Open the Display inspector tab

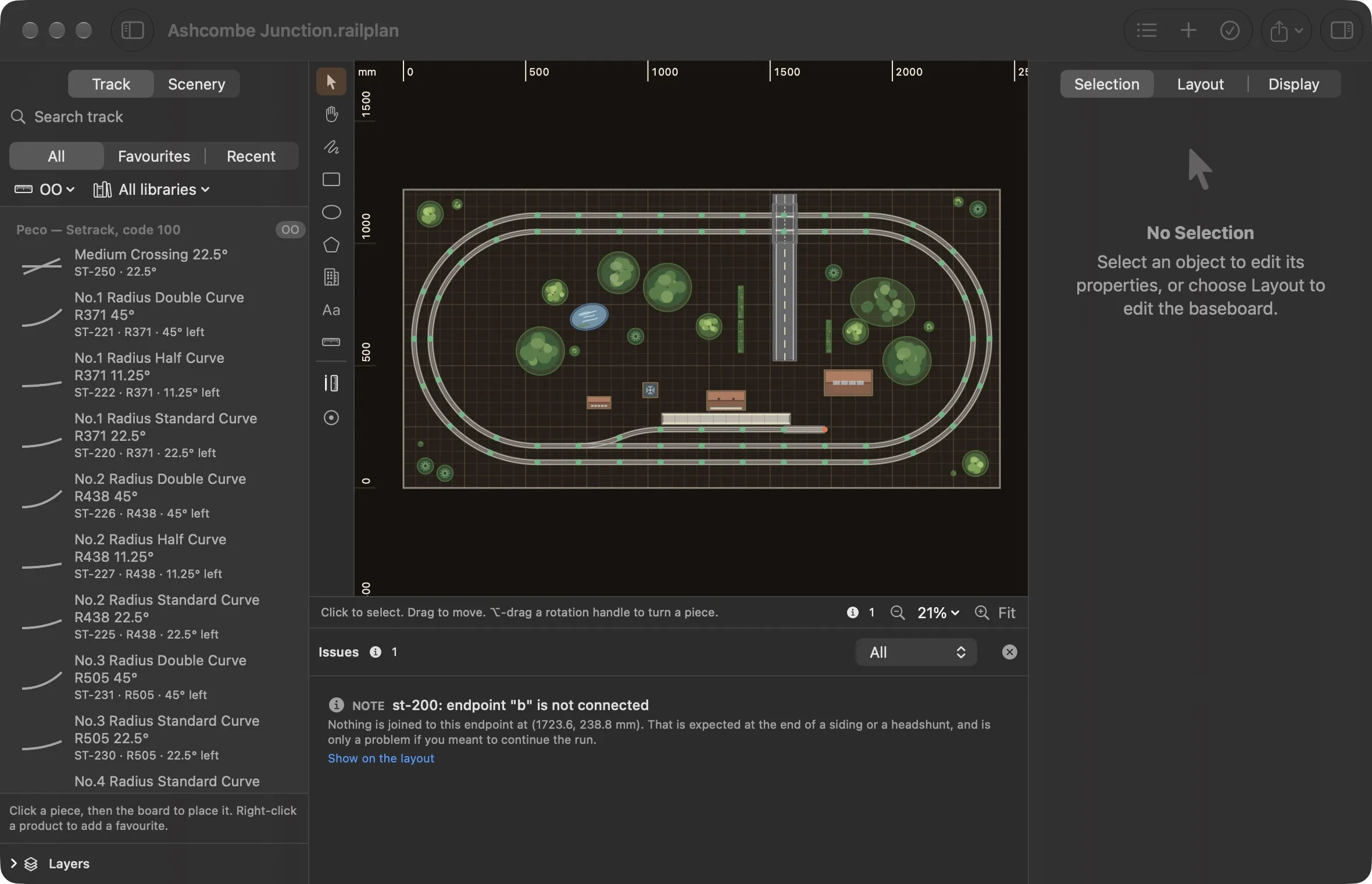[x=1294, y=84]
